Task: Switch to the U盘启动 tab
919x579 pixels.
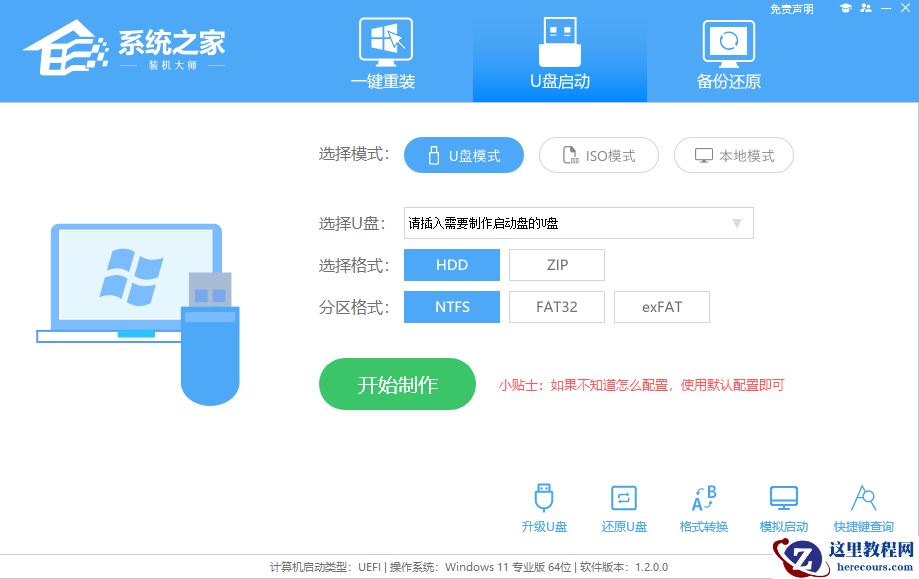Action: 558,52
